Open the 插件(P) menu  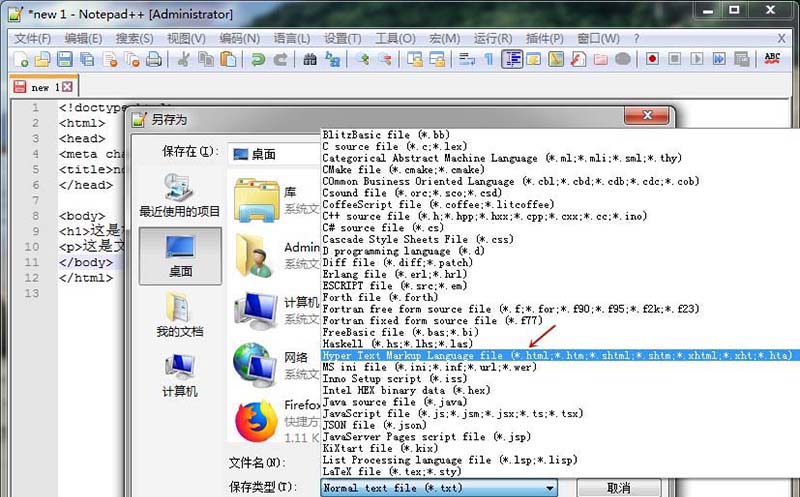544,38
